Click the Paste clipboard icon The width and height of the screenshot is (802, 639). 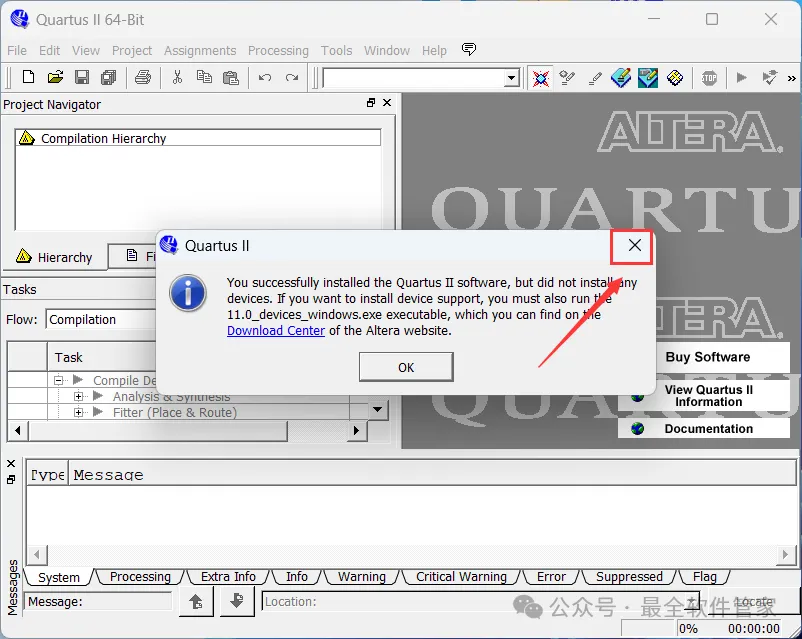point(231,77)
